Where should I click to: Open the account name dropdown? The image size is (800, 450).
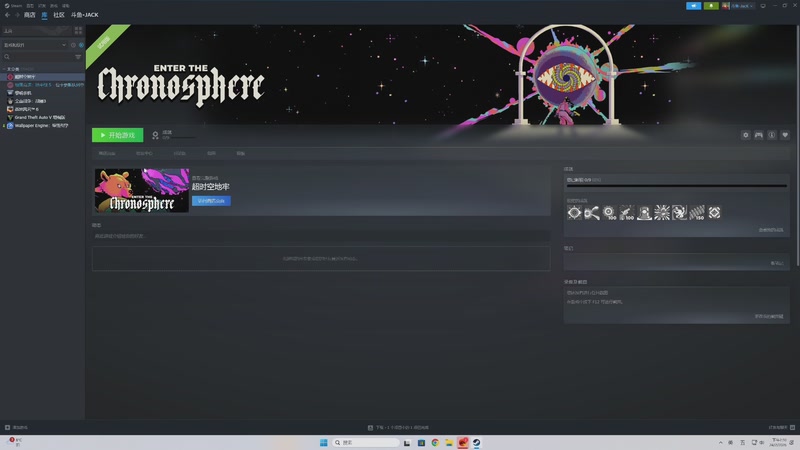[x=742, y=6]
